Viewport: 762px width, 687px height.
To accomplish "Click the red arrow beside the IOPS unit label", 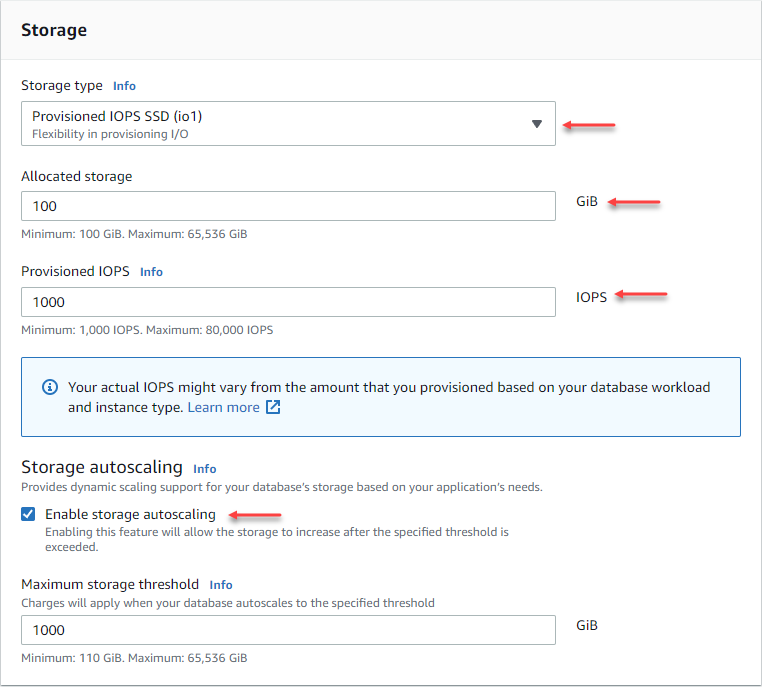I will [x=641, y=295].
